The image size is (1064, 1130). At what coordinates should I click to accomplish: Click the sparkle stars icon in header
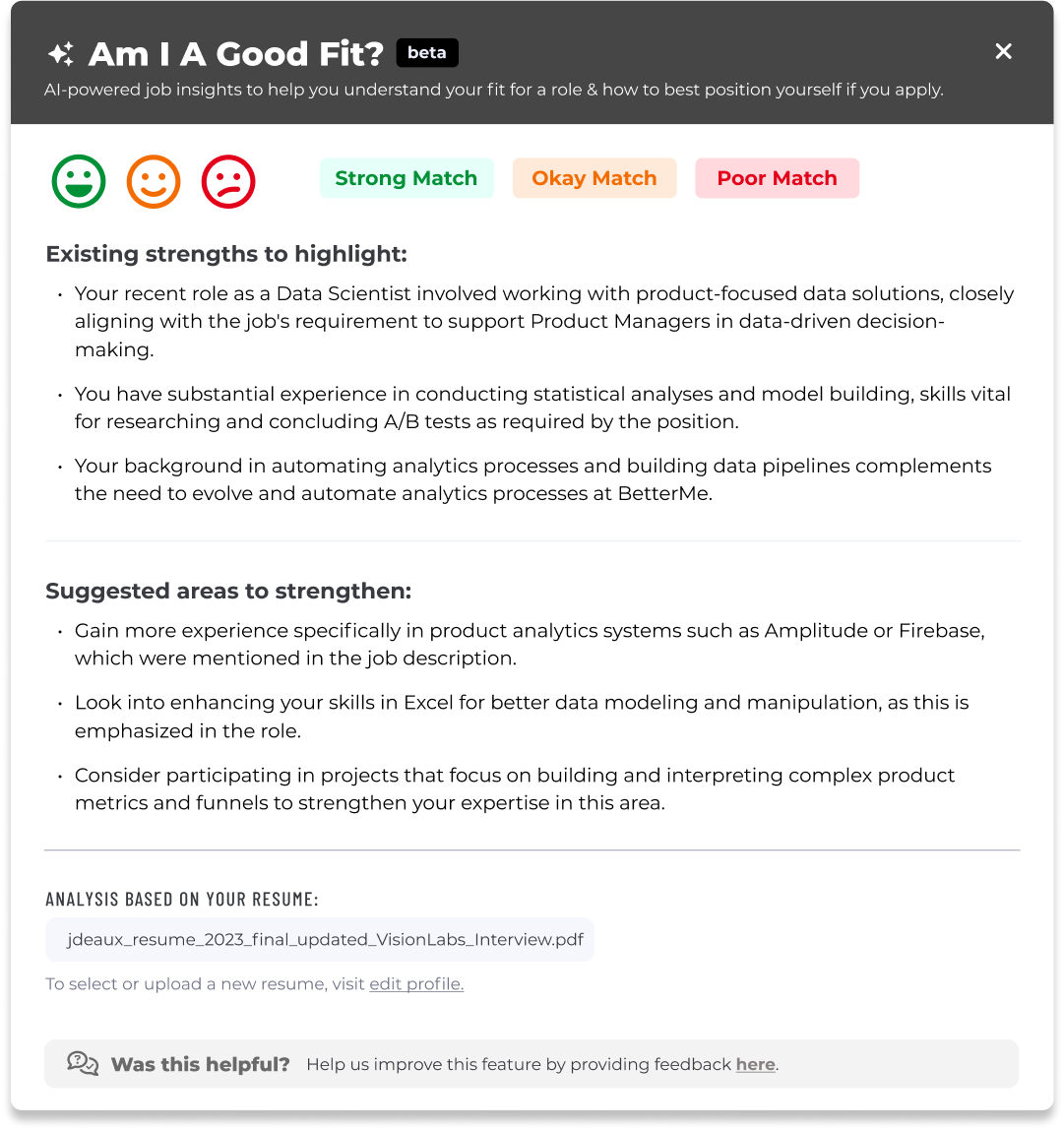point(61,53)
